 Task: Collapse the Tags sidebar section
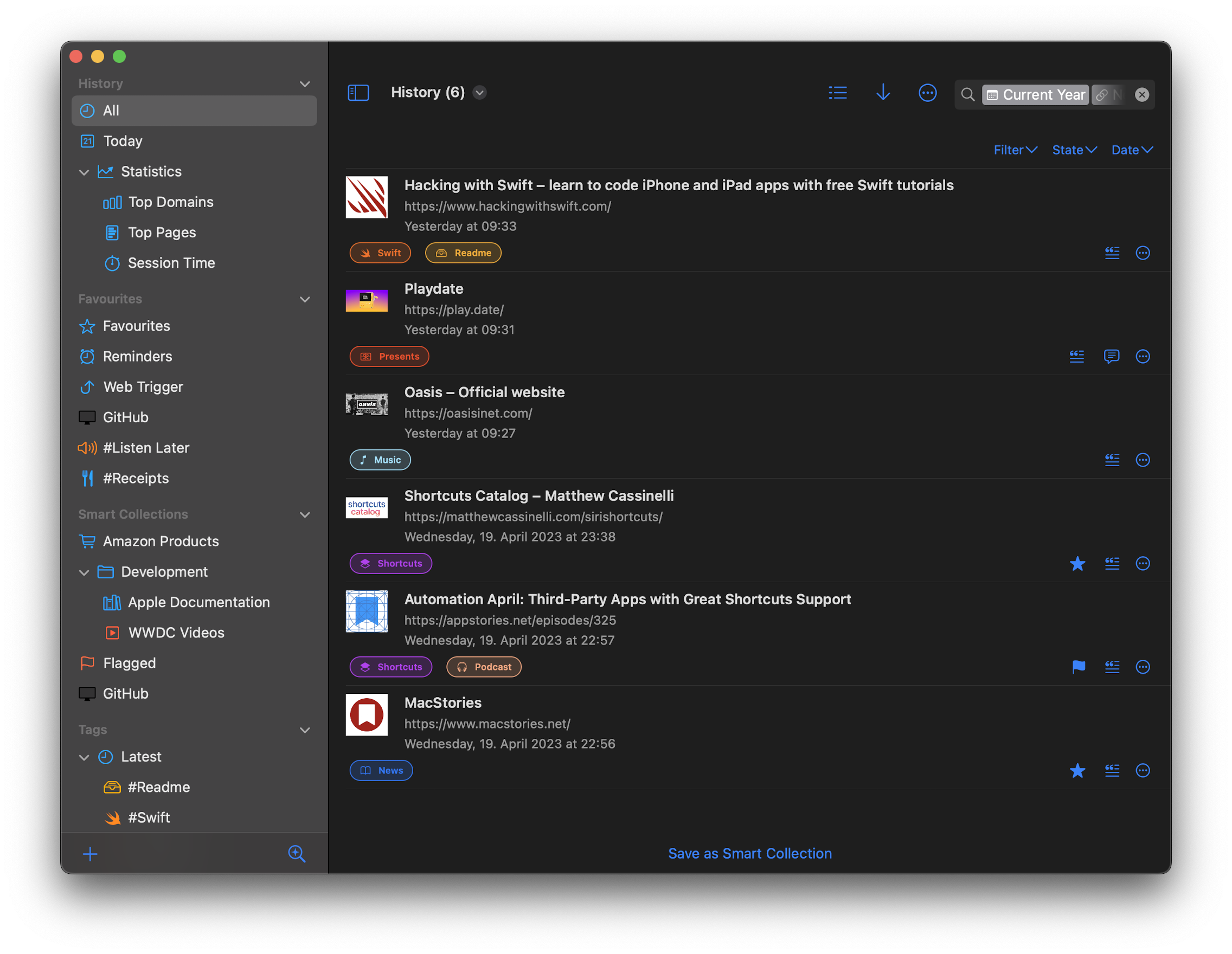[x=305, y=730]
